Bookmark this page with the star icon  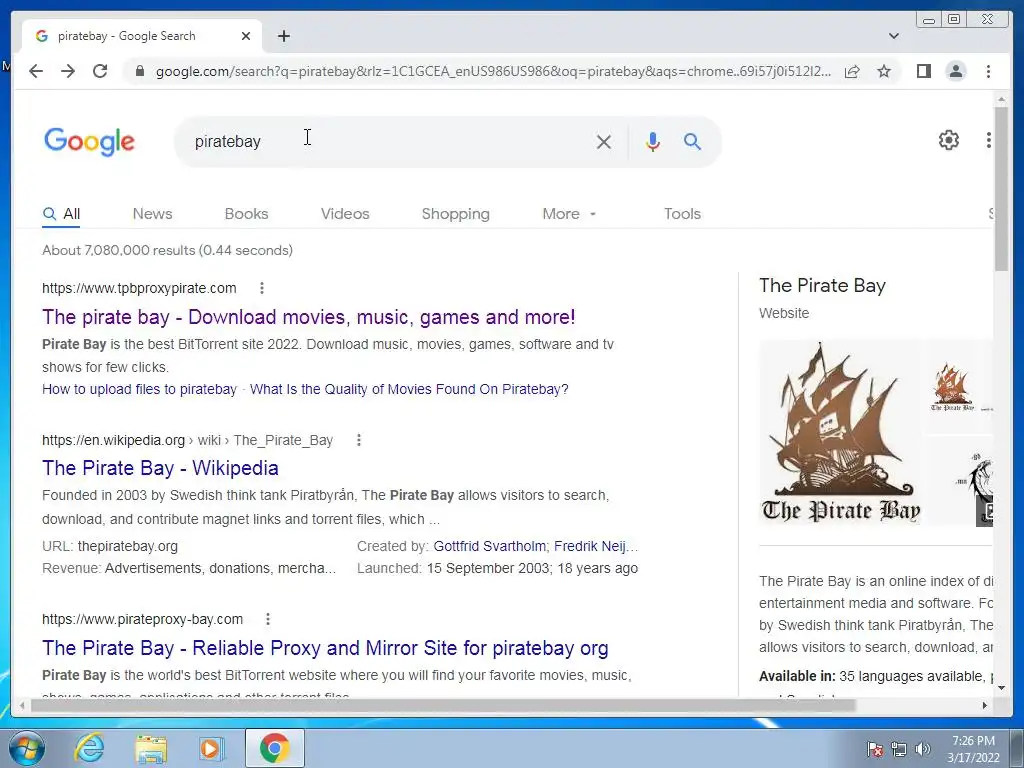[884, 71]
